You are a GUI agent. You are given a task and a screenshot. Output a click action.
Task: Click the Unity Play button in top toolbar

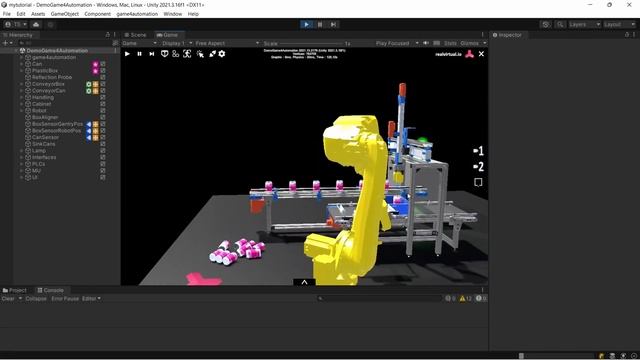coord(307,24)
